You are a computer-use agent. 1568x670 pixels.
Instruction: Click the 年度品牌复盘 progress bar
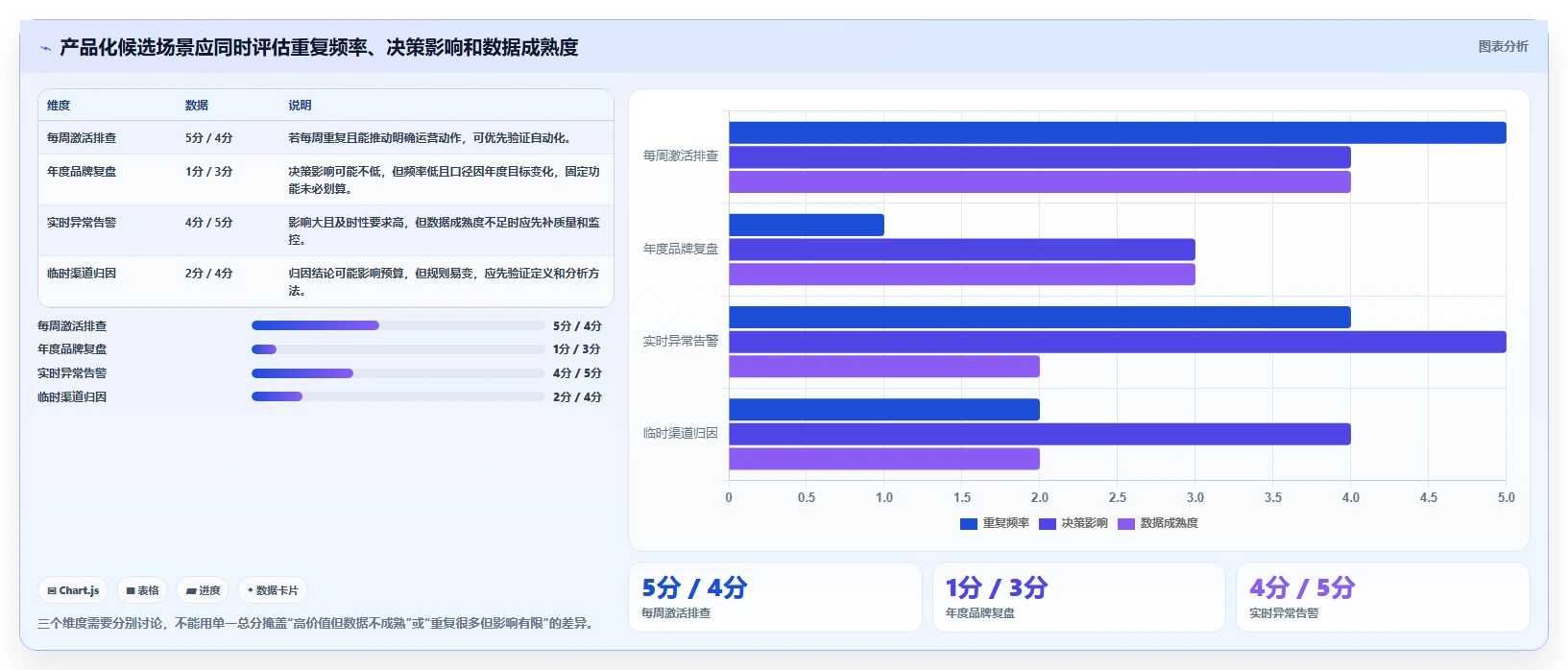click(x=398, y=349)
